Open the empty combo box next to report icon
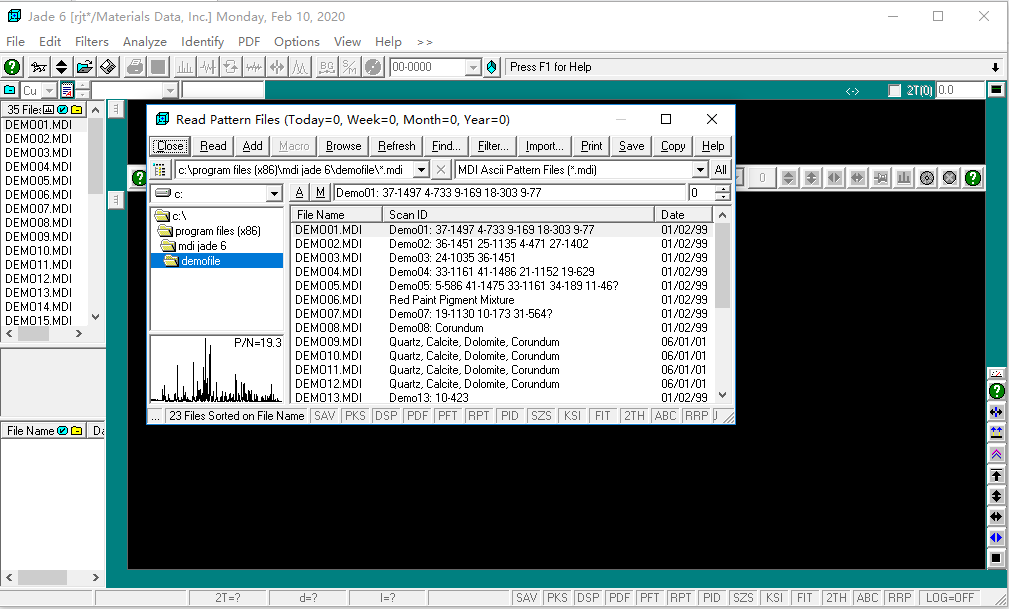Screen dimensions: 1009x609 pos(169,91)
